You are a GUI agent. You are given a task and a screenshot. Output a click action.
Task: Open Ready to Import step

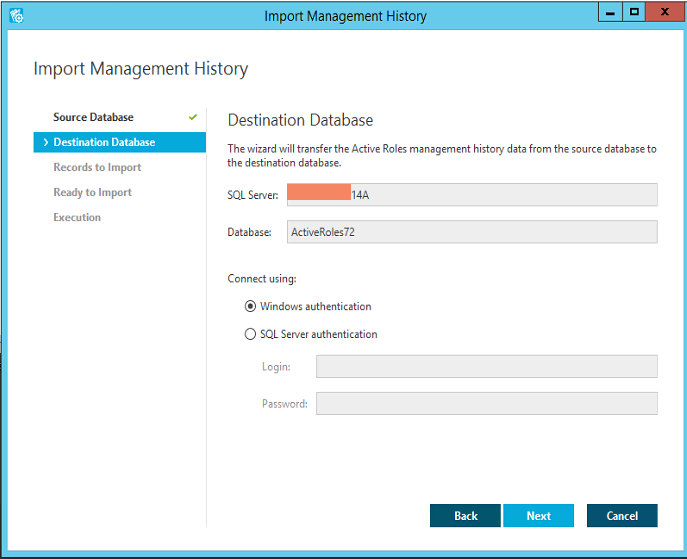point(92,192)
